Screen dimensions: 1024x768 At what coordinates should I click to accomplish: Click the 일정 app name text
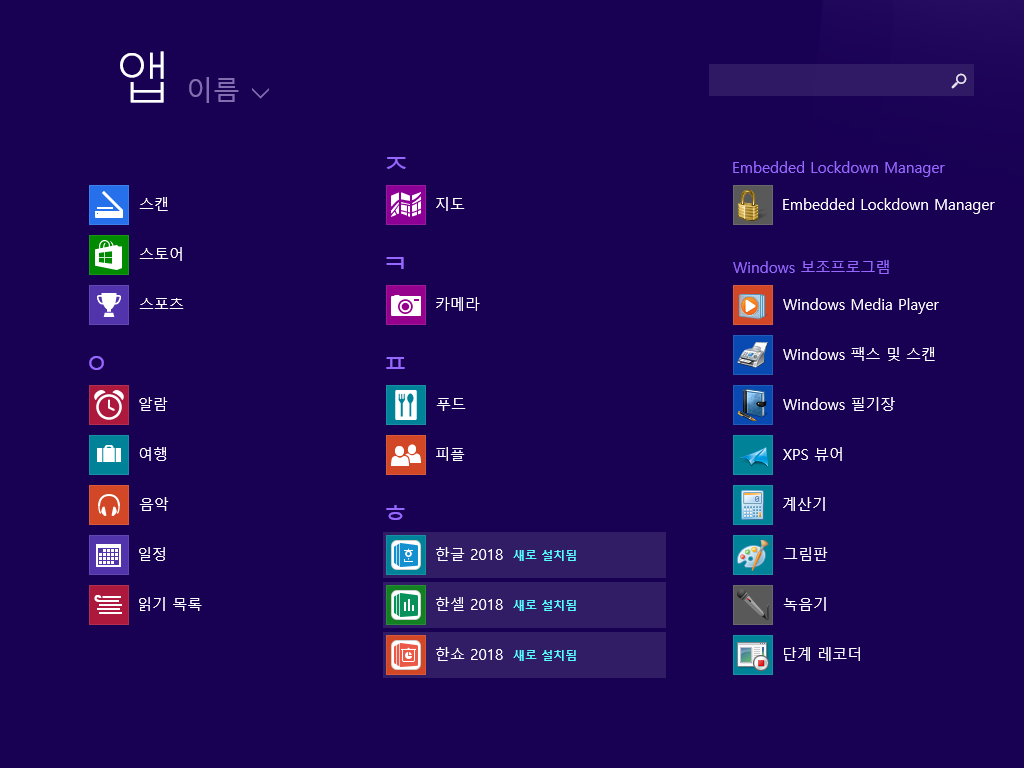point(152,554)
